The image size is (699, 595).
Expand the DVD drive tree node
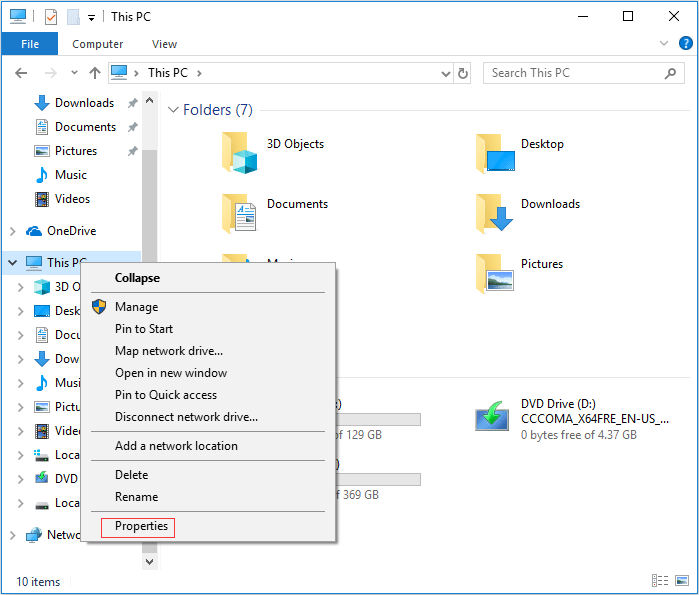(x=21, y=479)
